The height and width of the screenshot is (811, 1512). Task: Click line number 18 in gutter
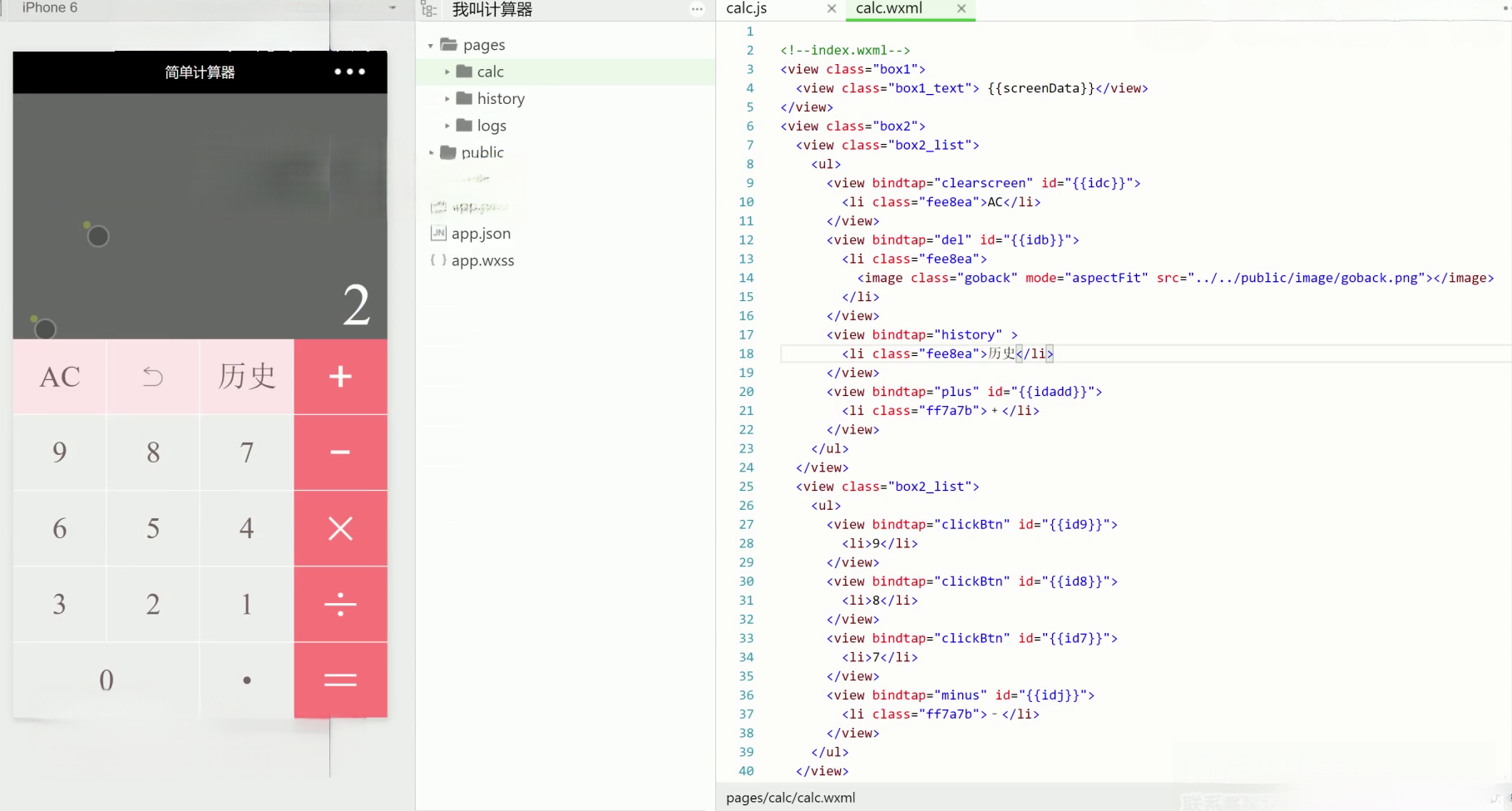click(746, 354)
